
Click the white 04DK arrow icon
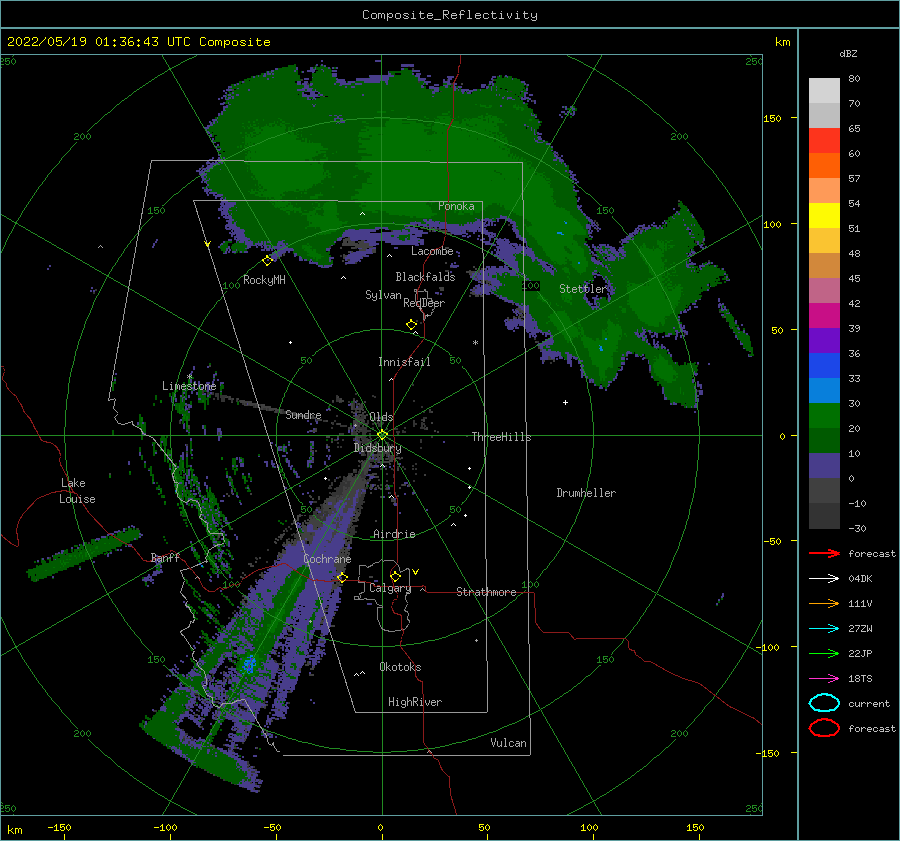tap(824, 579)
